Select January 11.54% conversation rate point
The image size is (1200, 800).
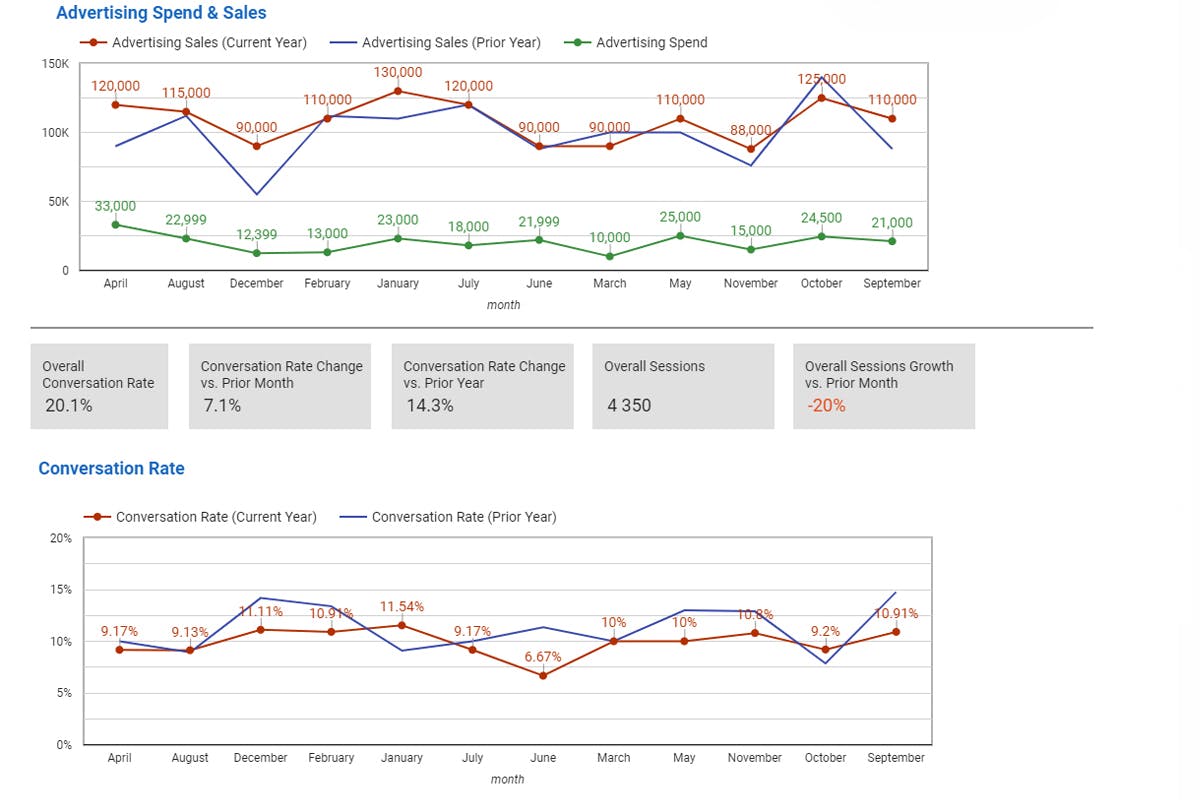click(x=402, y=625)
